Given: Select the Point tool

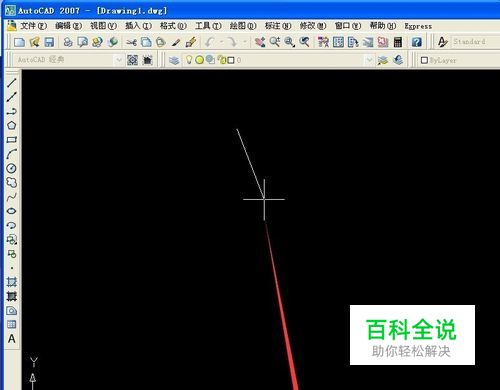Looking at the screenshot, I should click(x=12, y=268).
